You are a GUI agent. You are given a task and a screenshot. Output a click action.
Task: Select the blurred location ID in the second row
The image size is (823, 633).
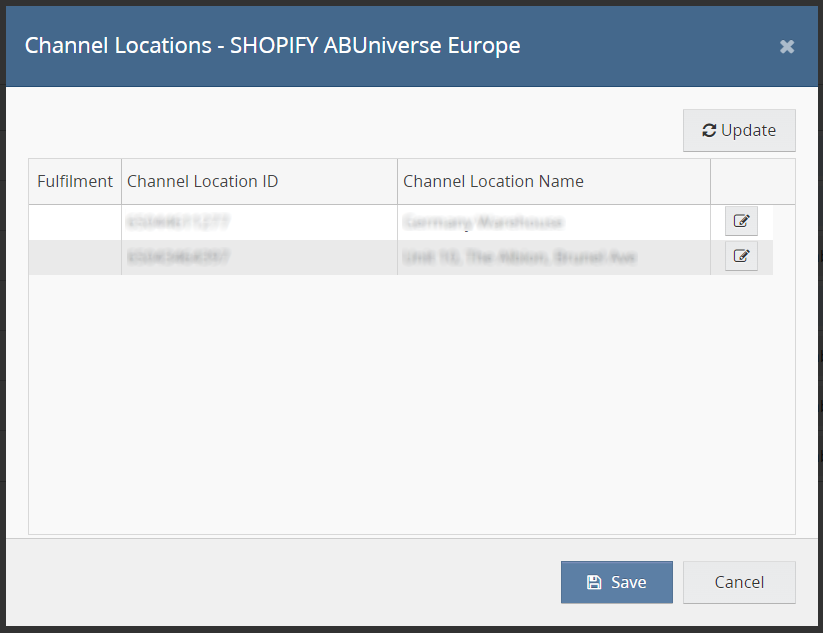(178, 257)
